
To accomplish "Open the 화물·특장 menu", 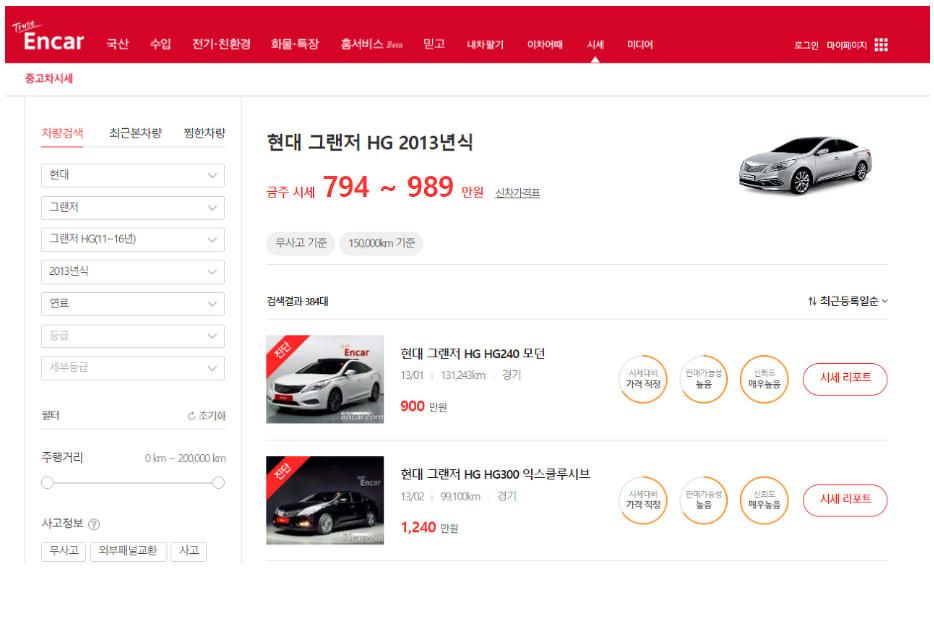I will pos(295,44).
